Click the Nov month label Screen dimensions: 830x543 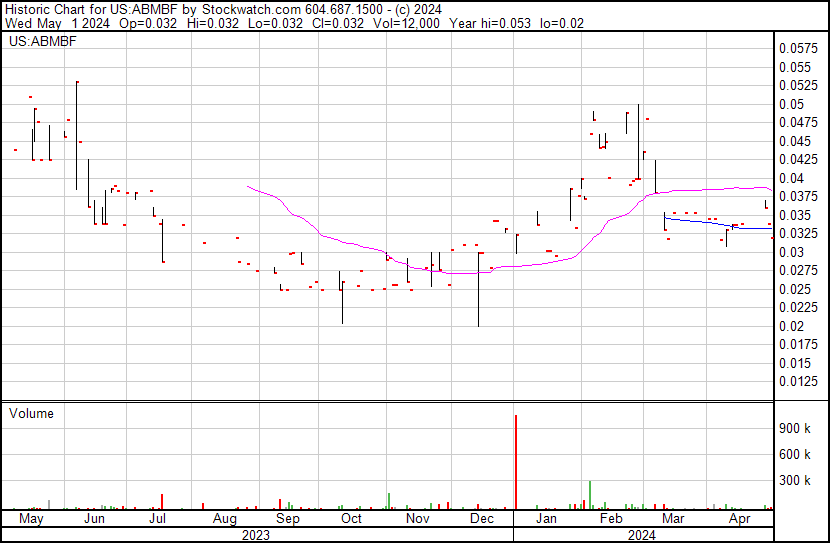pyautogui.click(x=418, y=519)
